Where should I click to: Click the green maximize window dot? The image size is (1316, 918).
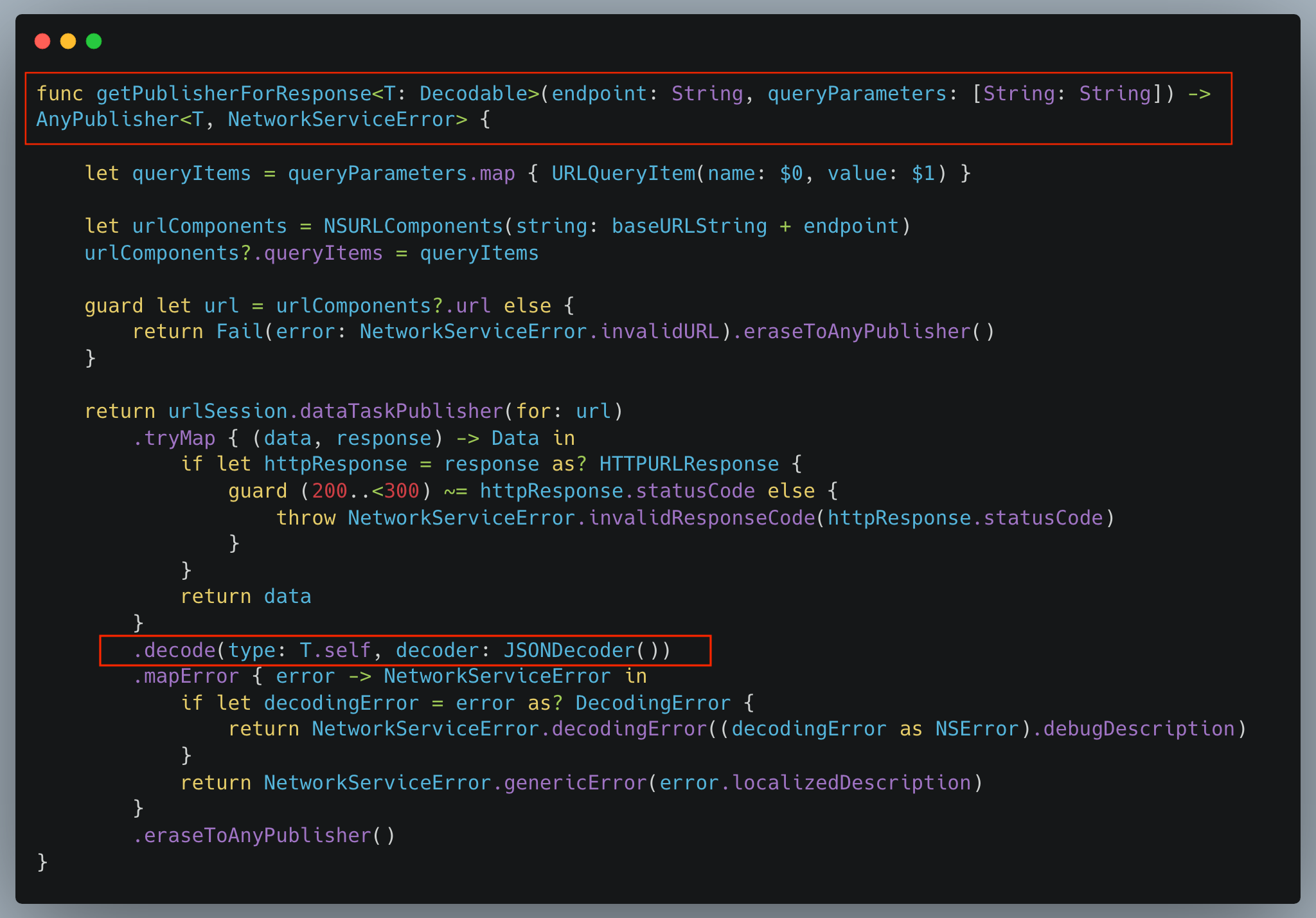tap(94, 41)
